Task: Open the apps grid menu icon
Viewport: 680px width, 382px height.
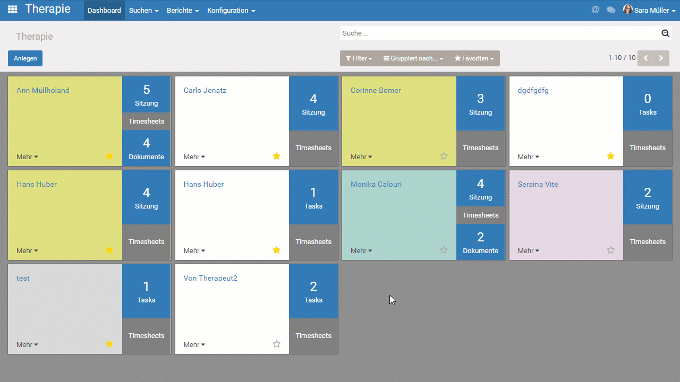Action: coord(13,9)
